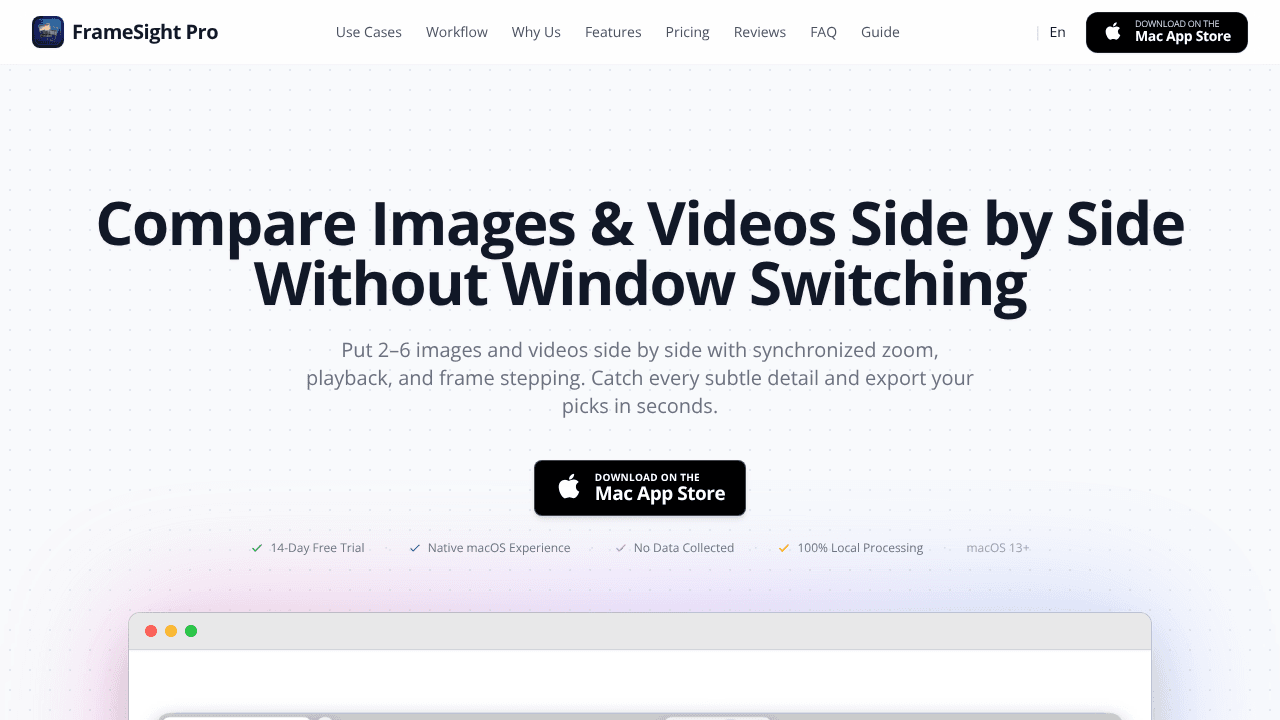Click the '14-Day Free Trial' text
The width and height of the screenshot is (1280, 720).
point(317,548)
